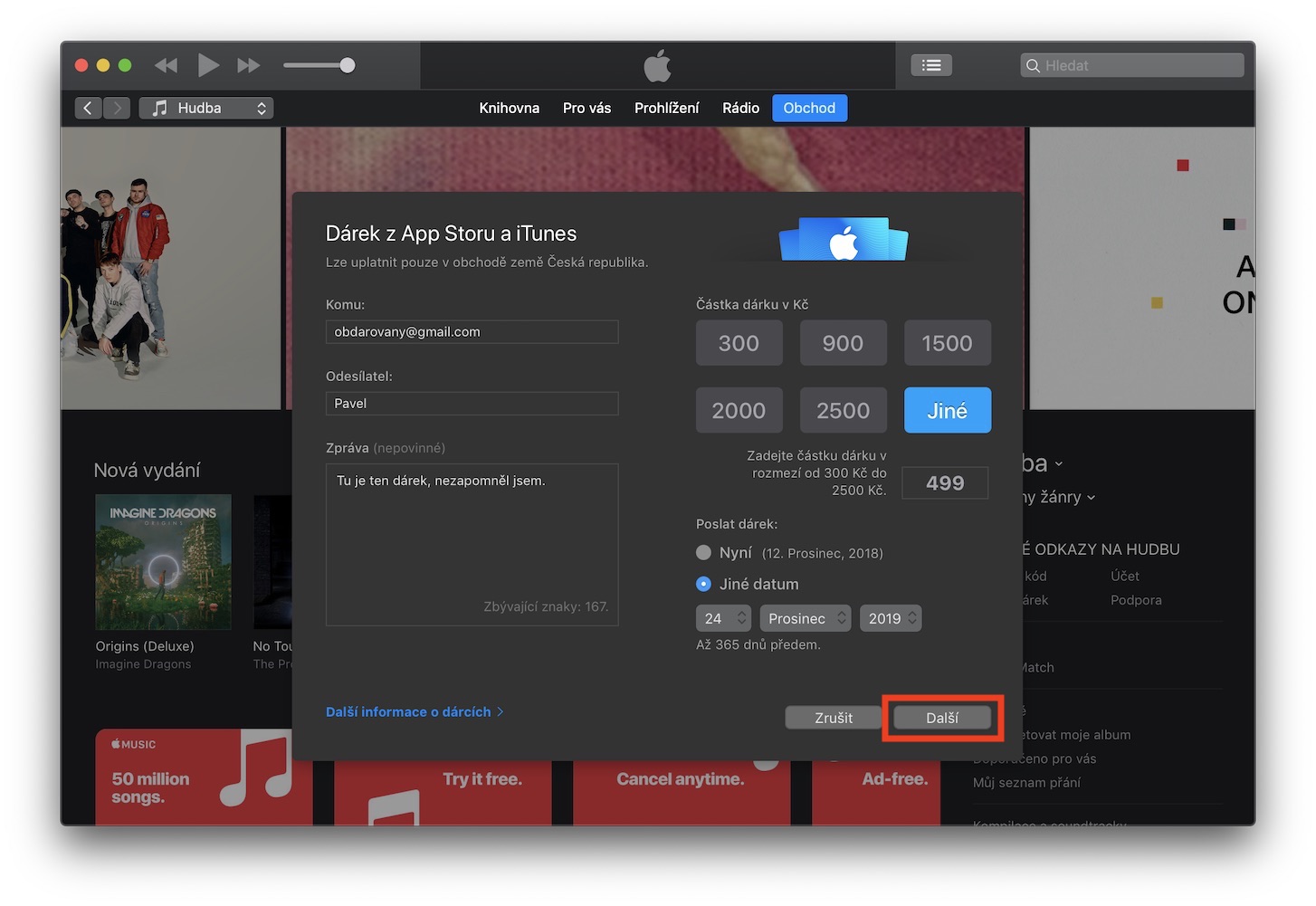Screen dimensions: 1316x906
Task: Select the Jiné custom amount button
Action: coord(947,410)
